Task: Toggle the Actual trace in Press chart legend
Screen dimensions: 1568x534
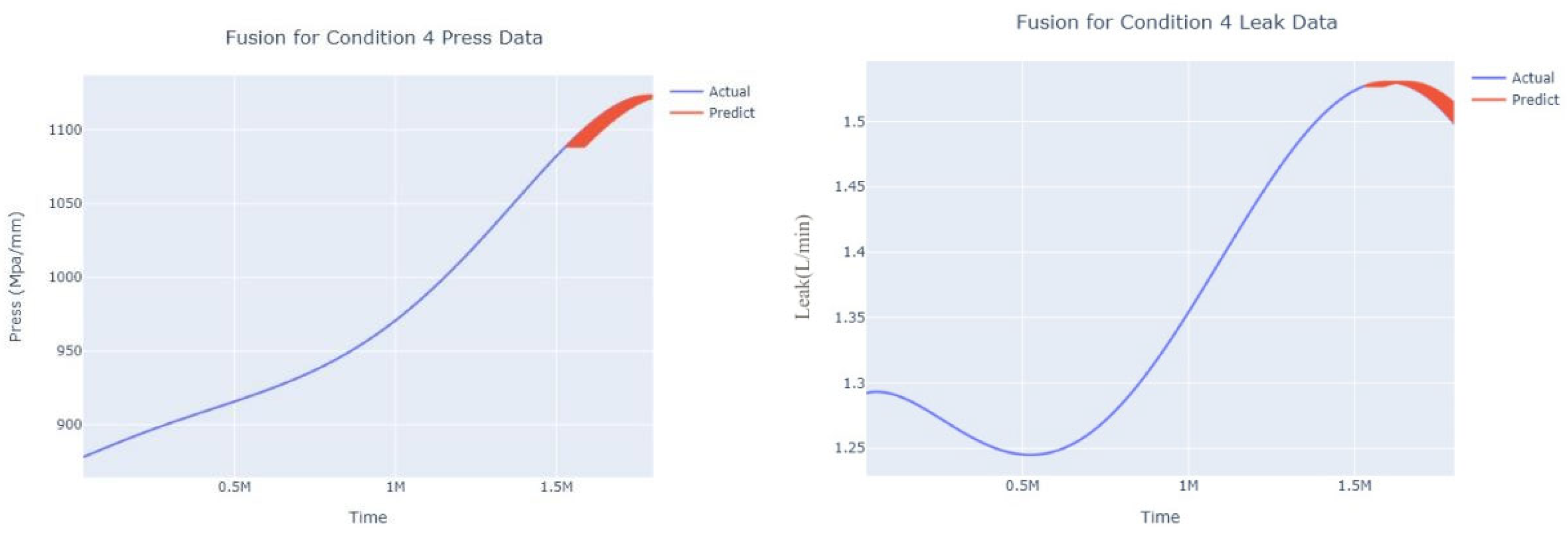Action: (x=729, y=91)
